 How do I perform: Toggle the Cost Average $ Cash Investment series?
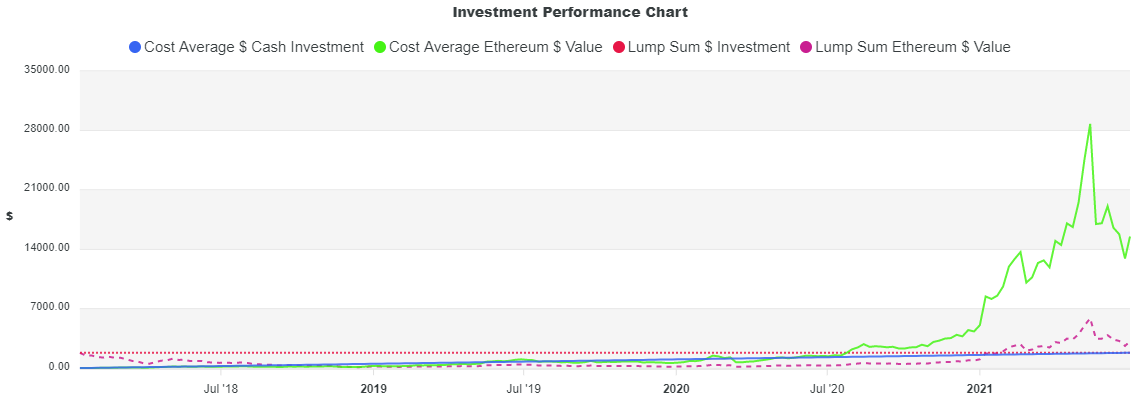254,47
